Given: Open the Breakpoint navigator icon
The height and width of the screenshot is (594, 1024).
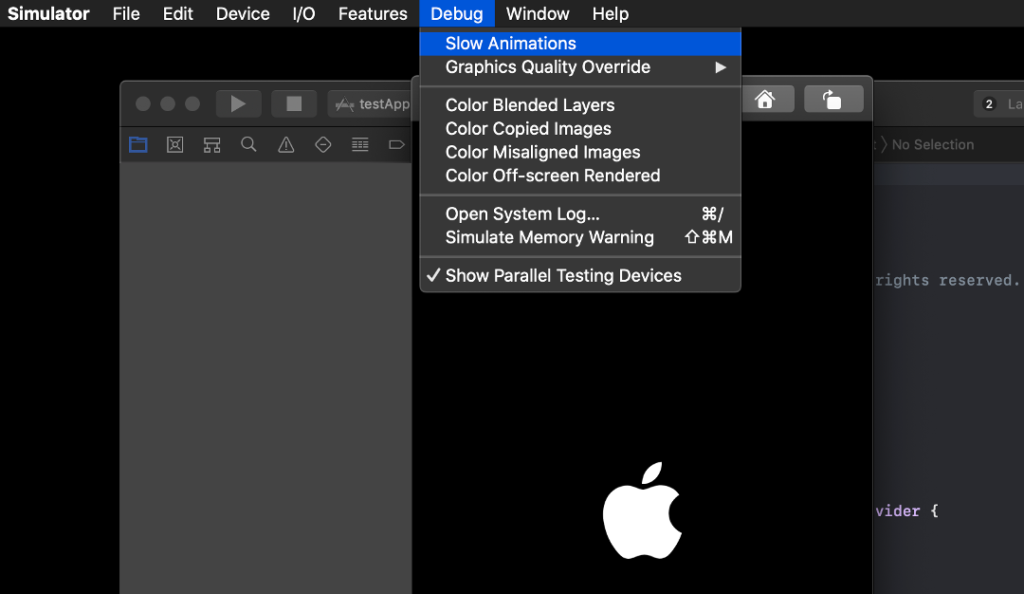Looking at the screenshot, I should (396, 144).
